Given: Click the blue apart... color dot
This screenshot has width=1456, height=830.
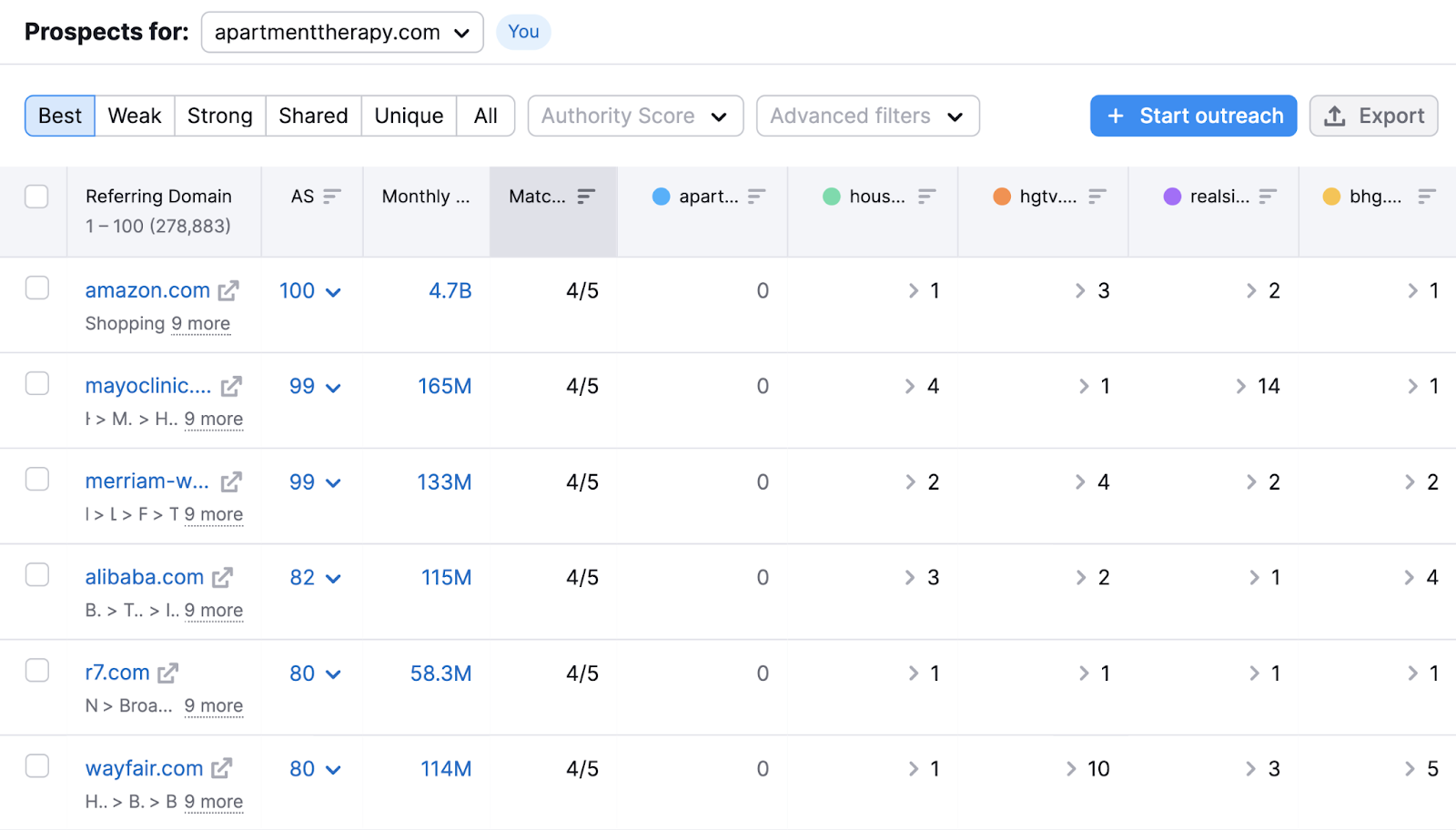Looking at the screenshot, I should click(662, 197).
